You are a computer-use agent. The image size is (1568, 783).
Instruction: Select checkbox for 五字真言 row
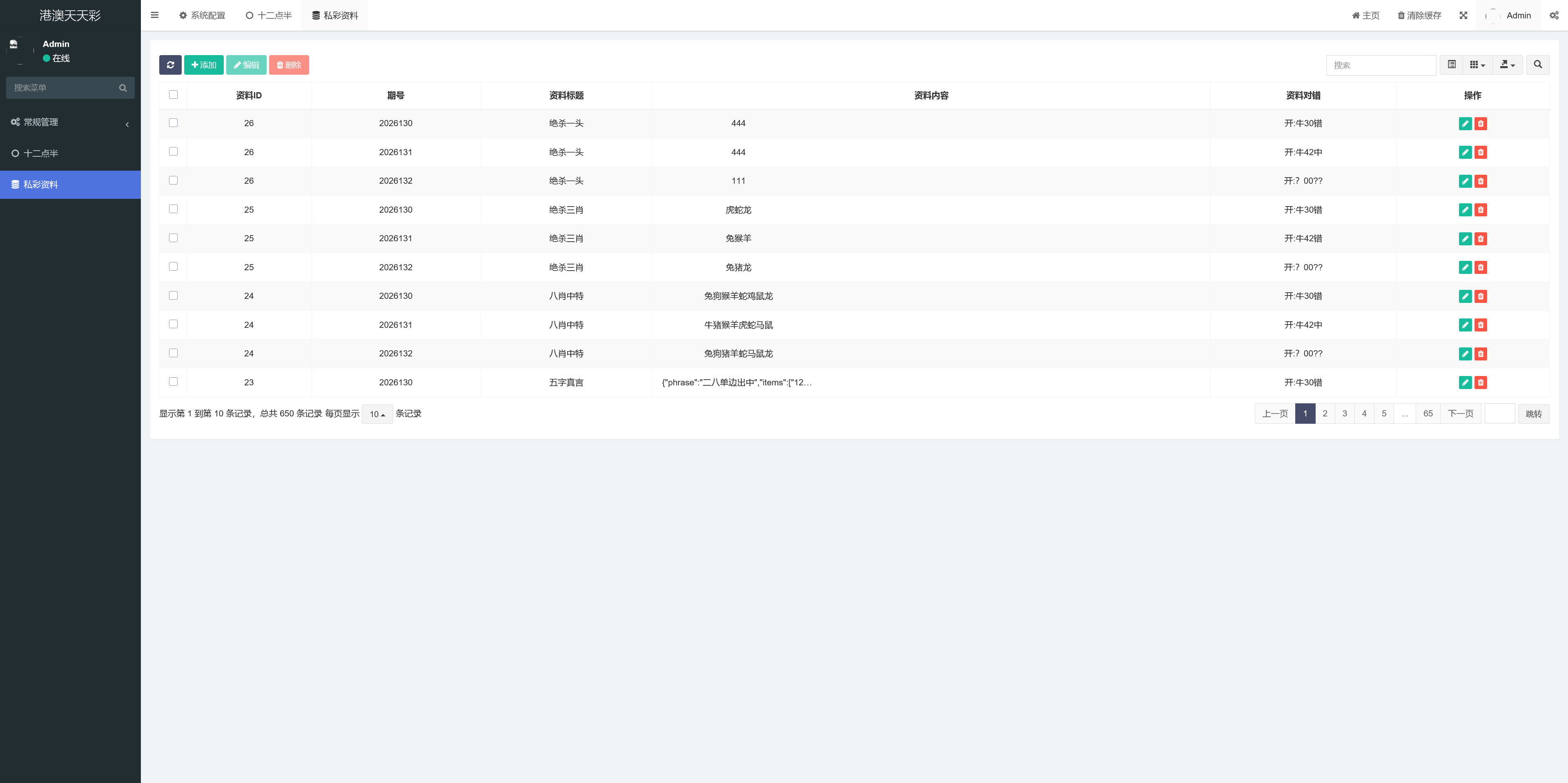click(174, 381)
